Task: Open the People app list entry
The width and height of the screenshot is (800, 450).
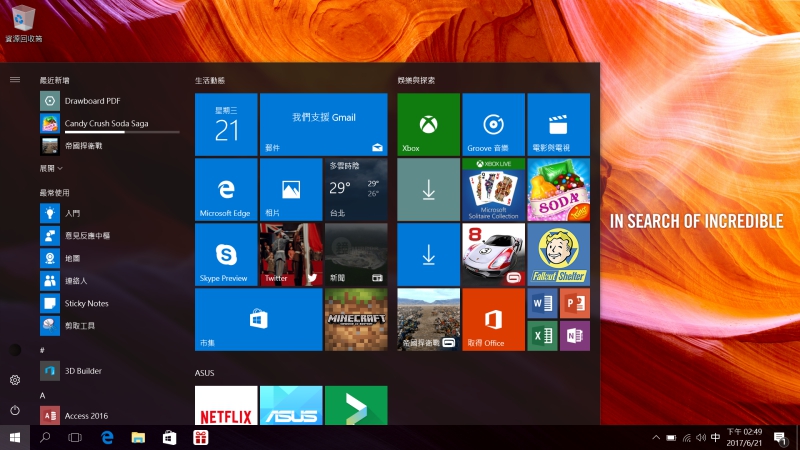Action: click(110, 281)
